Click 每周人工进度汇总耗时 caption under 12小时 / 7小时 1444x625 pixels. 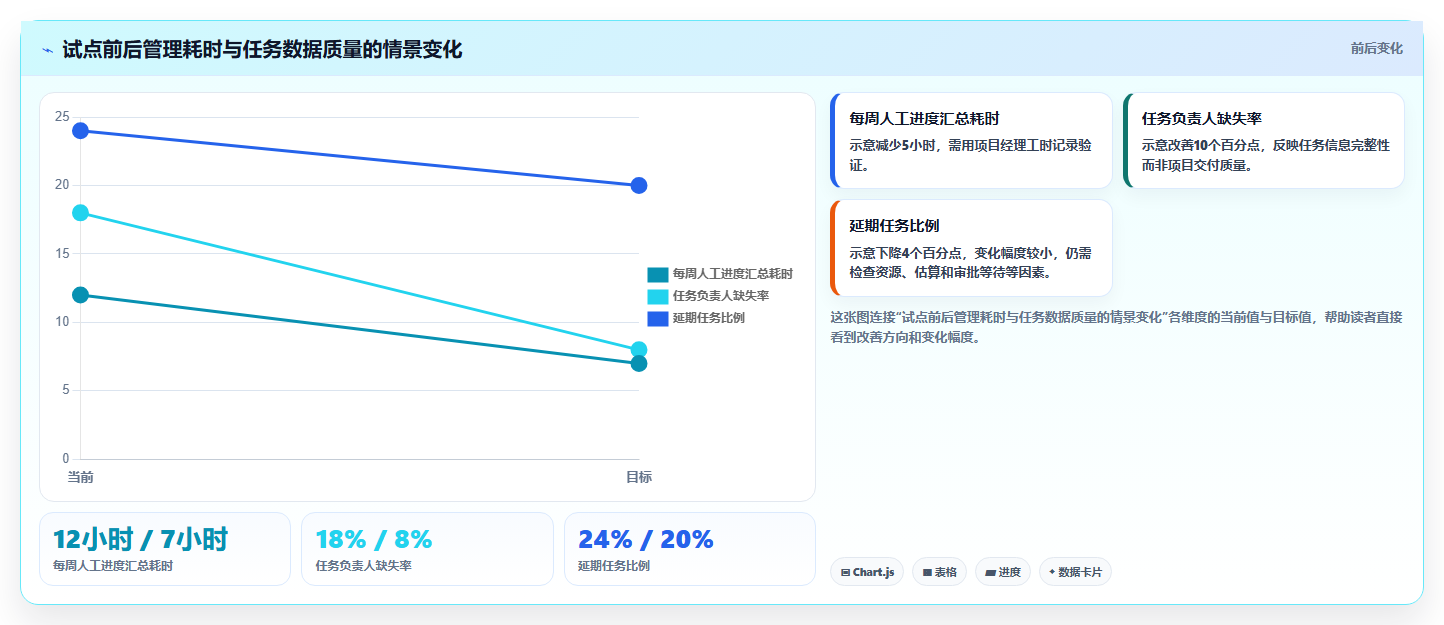[113, 566]
